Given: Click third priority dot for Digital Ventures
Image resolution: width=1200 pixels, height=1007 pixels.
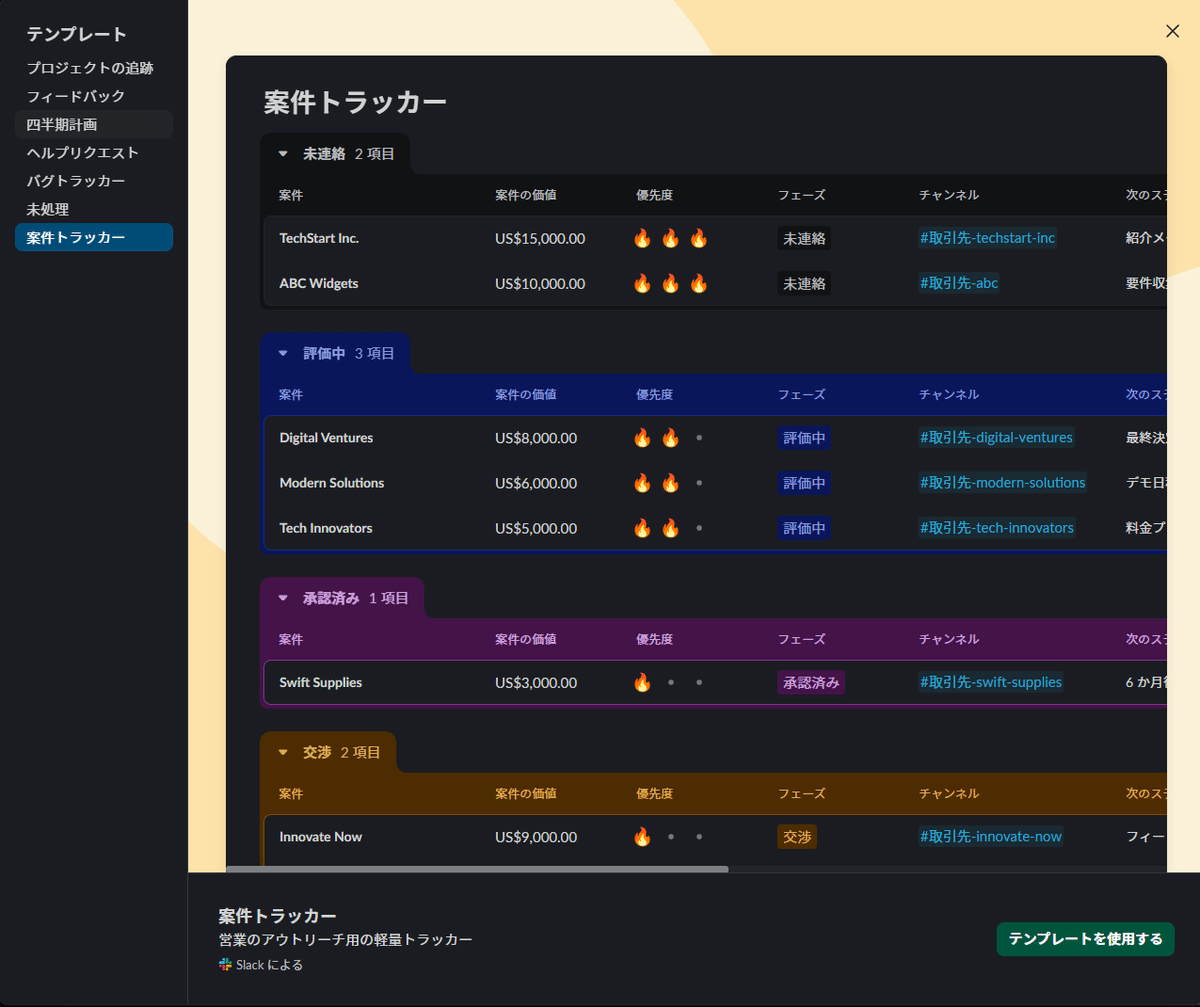Looking at the screenshot, I should [x=699, y=437].
